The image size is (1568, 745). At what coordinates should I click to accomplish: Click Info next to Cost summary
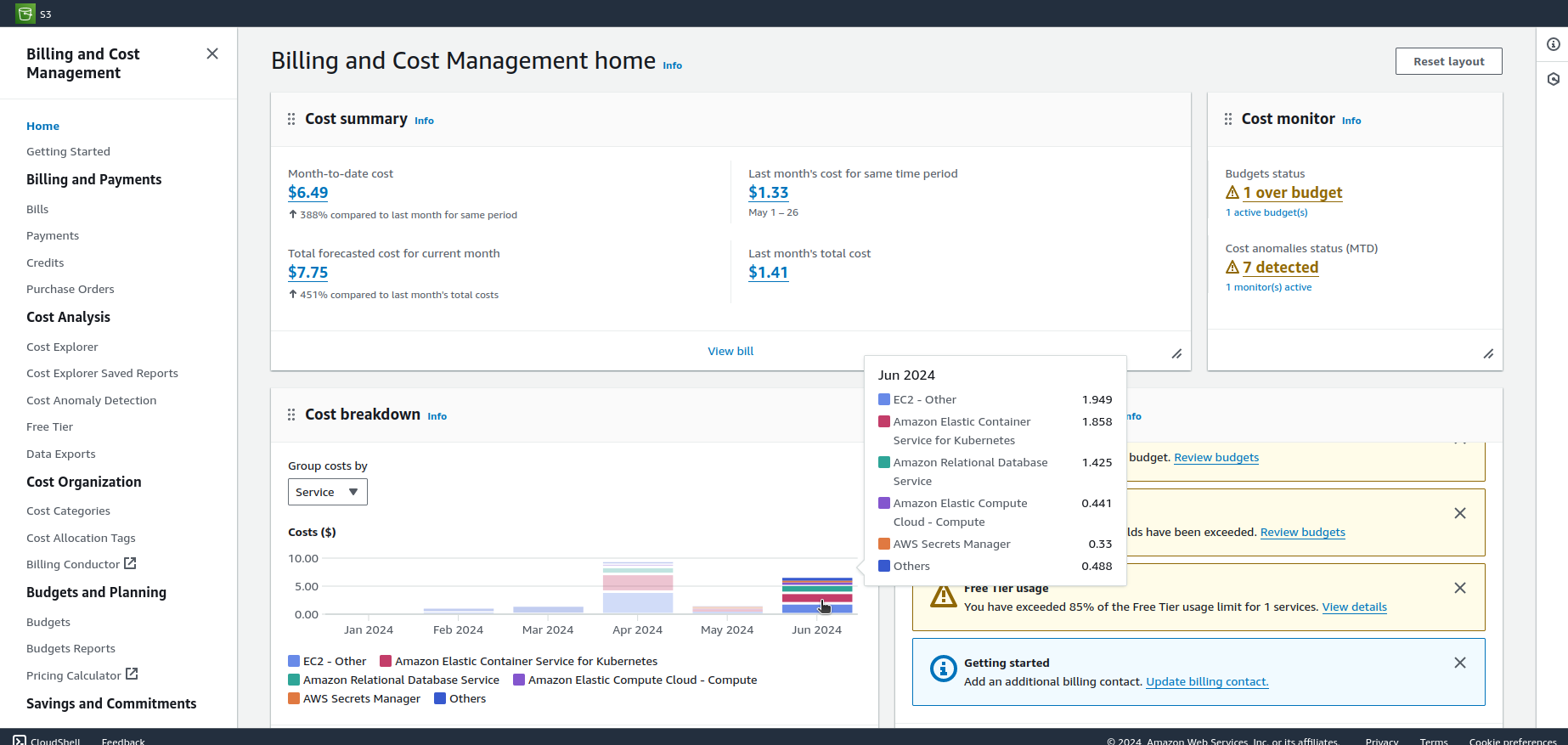[x=424, y=121]
